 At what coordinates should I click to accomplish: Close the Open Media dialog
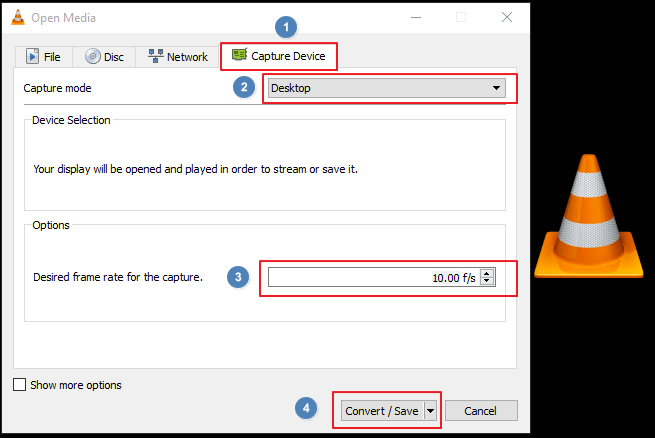point(507,17)
